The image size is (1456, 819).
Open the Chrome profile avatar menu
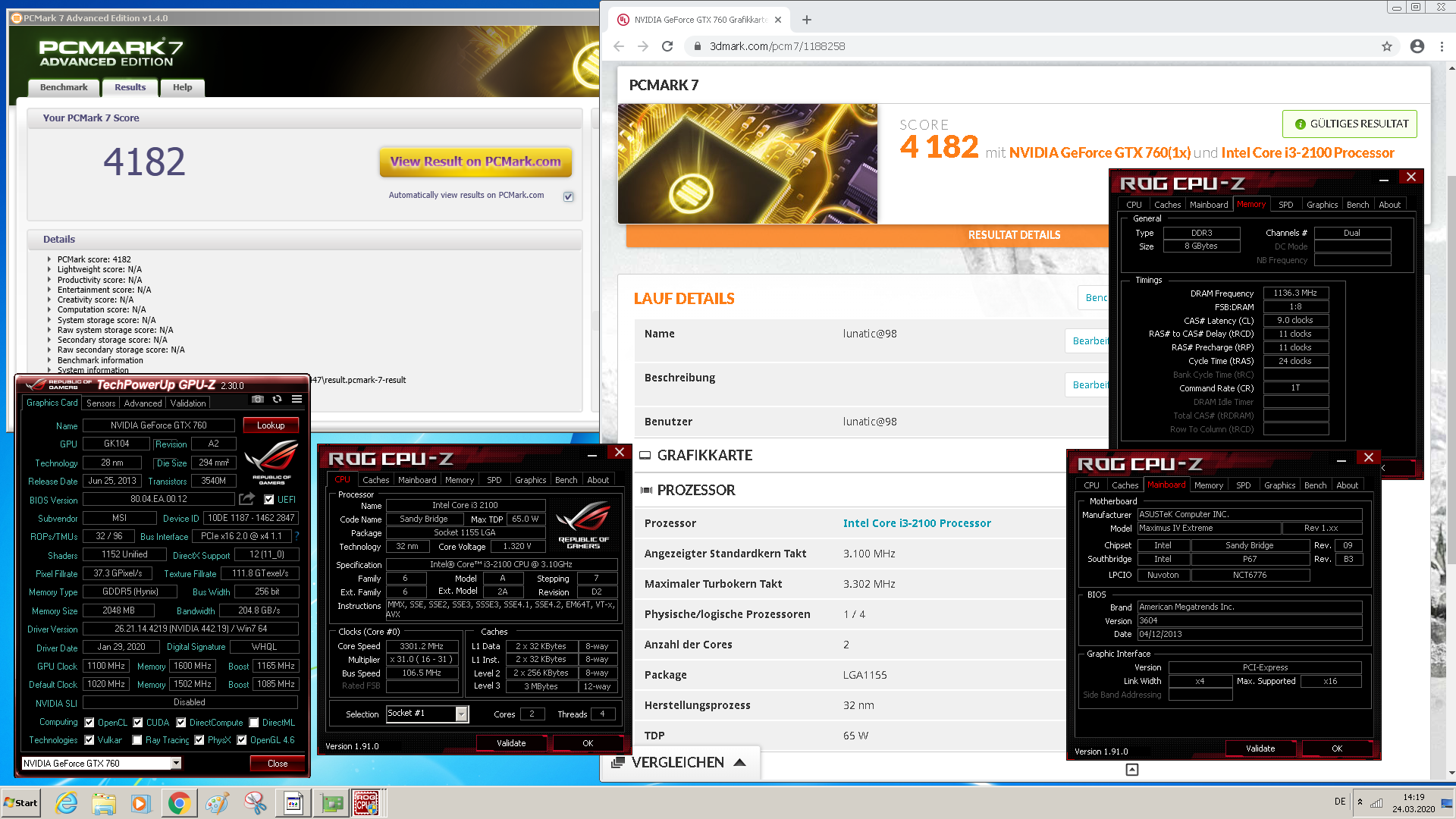tap(1417, 46)
